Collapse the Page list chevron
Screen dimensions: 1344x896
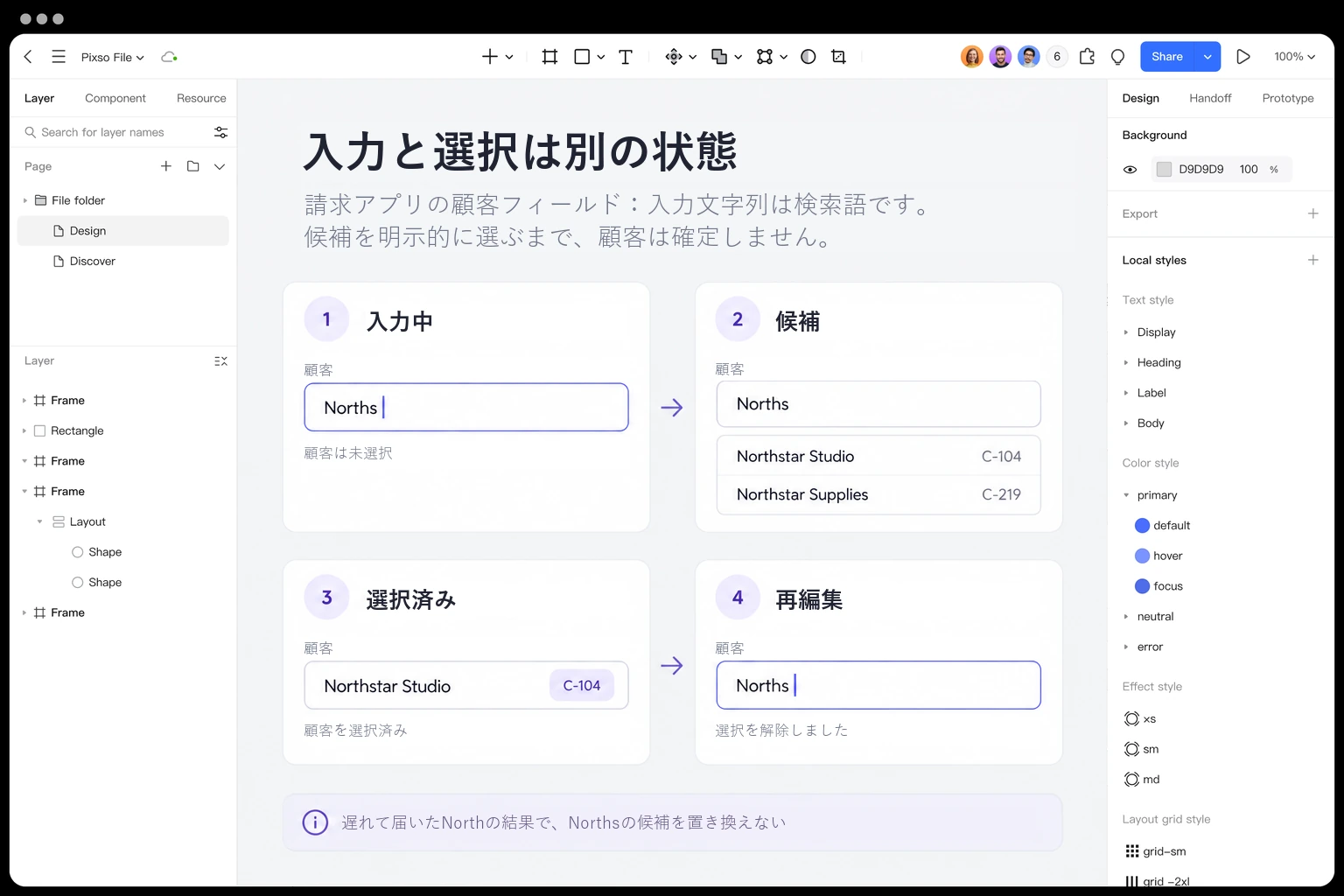pyautogui.click(x=220, y=166)
